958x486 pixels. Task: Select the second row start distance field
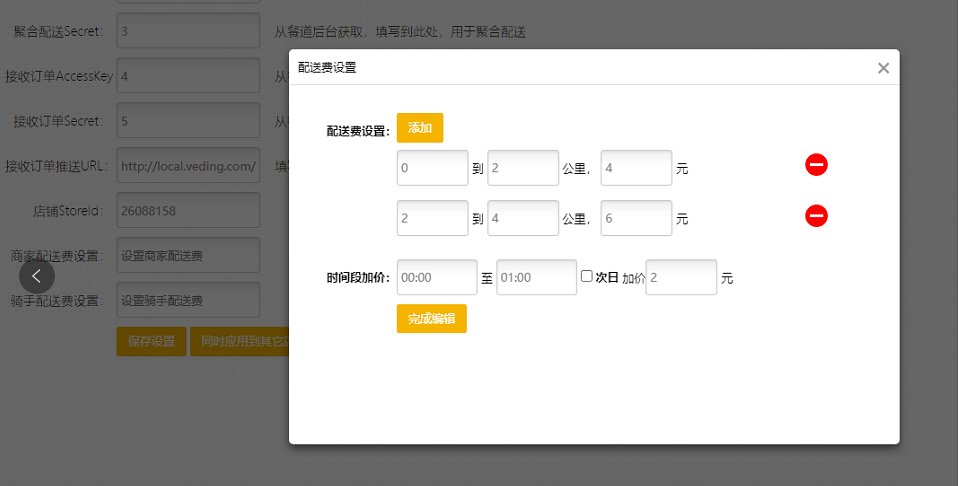point(432,218)
